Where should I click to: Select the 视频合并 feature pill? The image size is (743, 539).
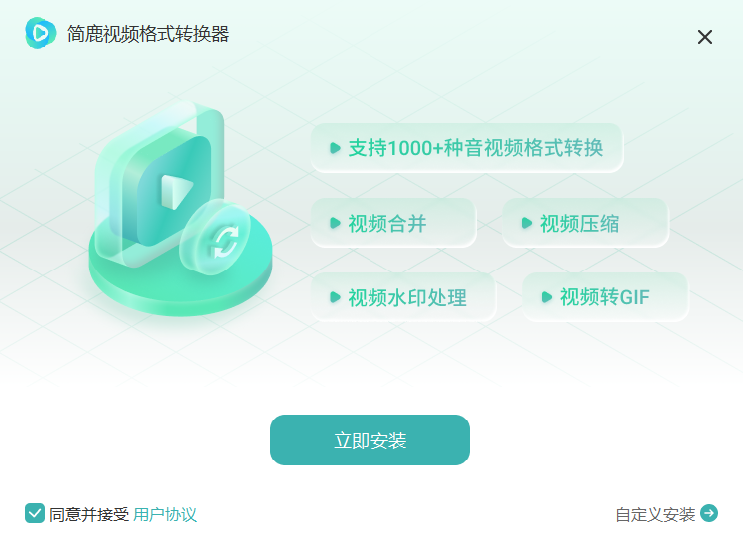pyautogui.click(x=393, y=223)
